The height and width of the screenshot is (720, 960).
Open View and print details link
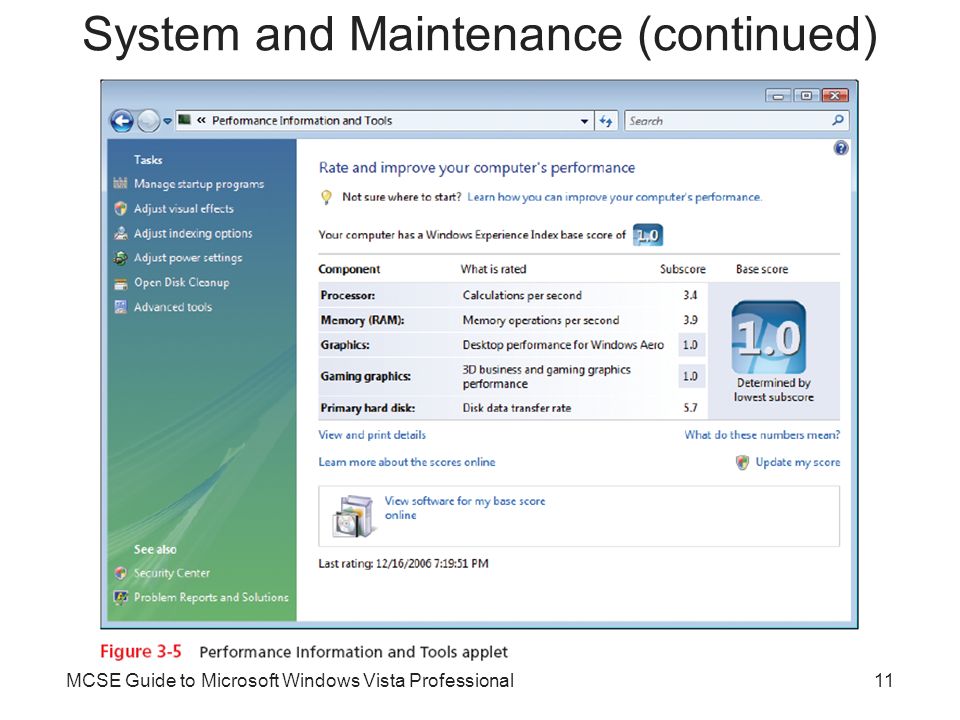pyautogui.click(x=372, y=435)
